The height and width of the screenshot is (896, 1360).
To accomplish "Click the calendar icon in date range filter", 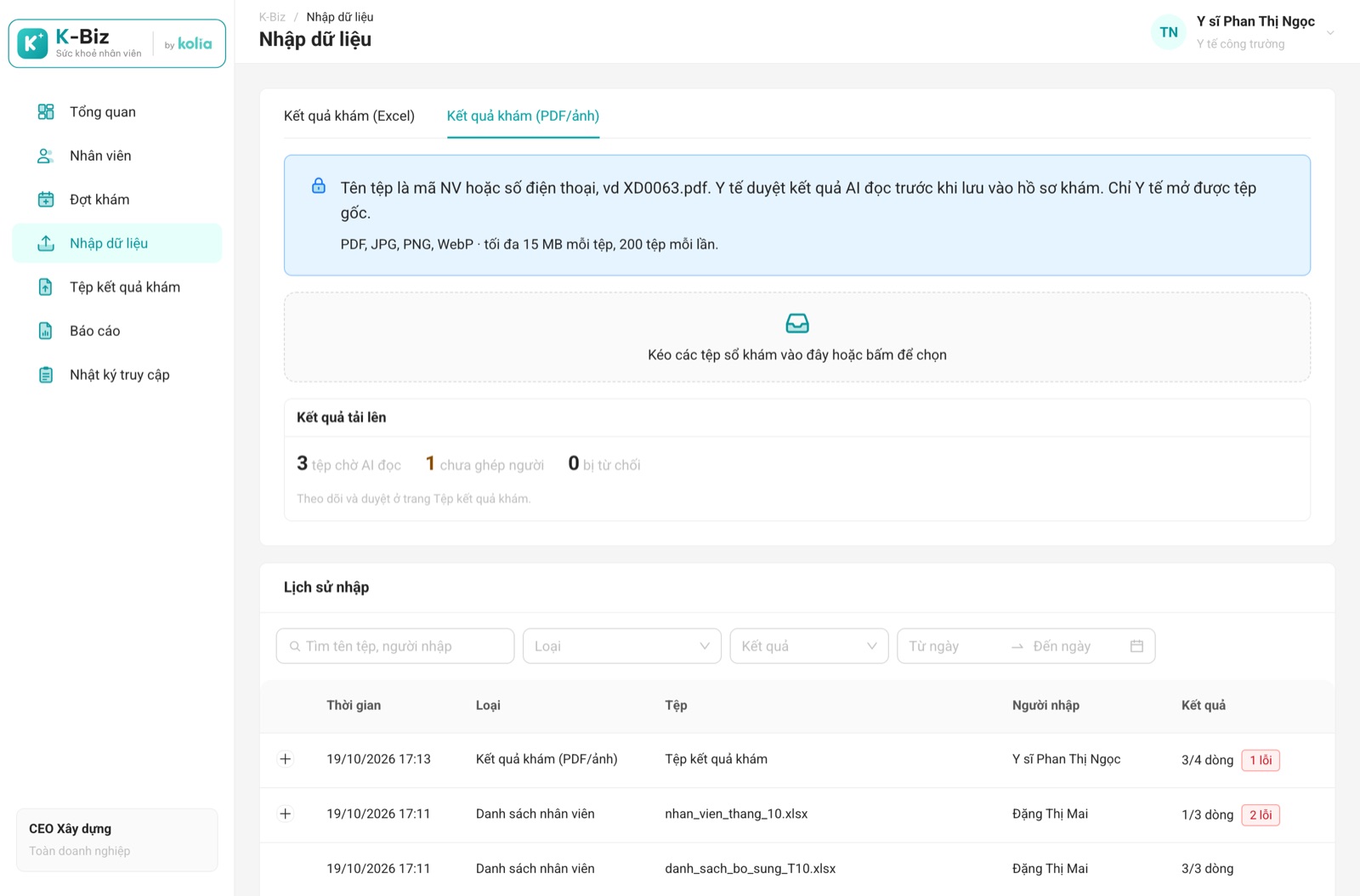I will coord(1136,646).
